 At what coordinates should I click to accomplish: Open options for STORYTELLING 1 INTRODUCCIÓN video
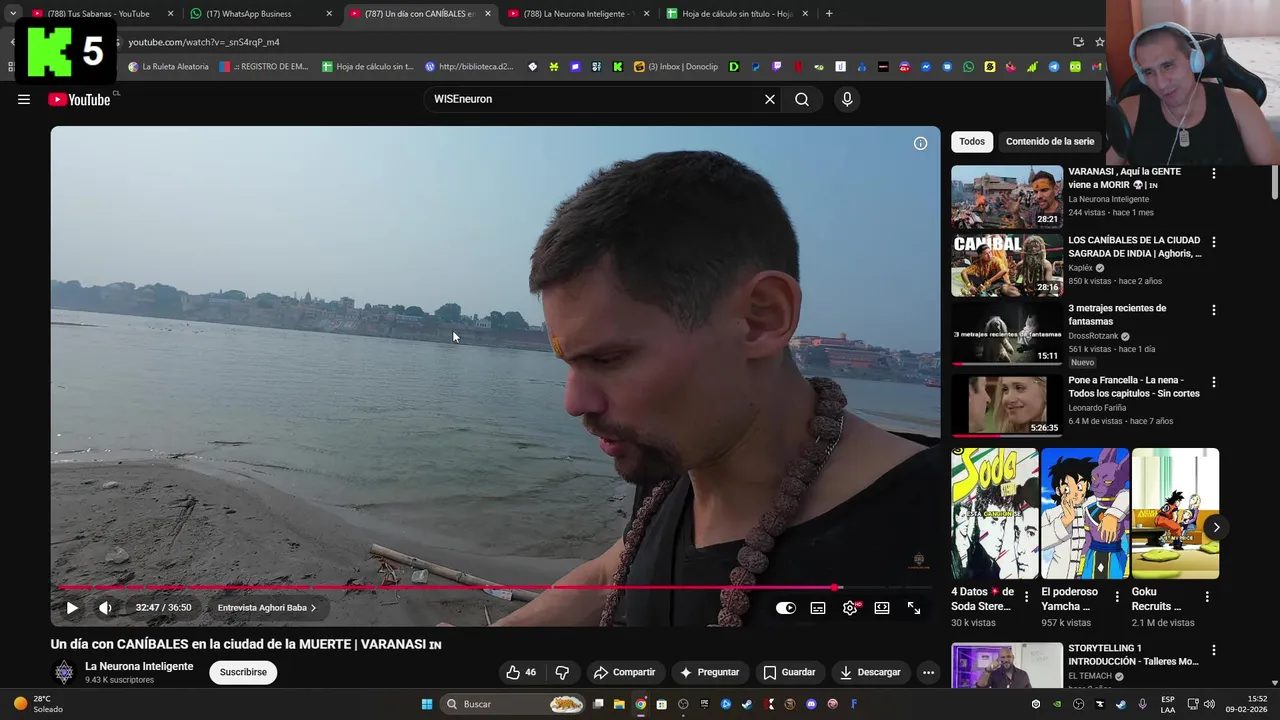(1214, 650)
